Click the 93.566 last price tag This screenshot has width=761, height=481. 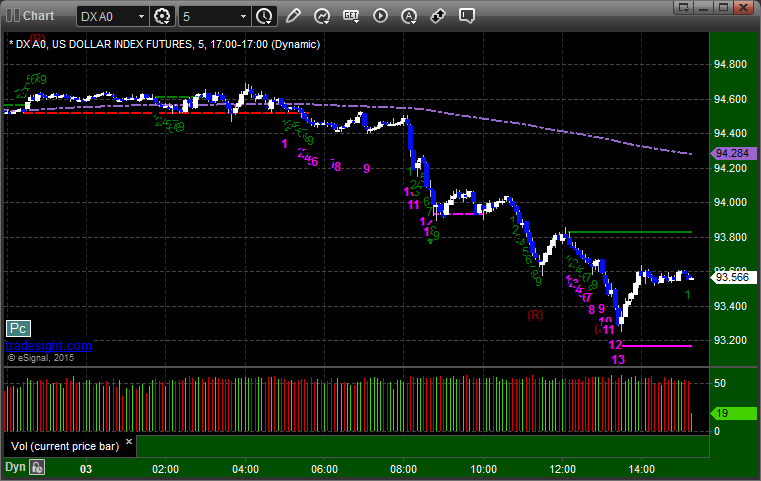[733, 277]
